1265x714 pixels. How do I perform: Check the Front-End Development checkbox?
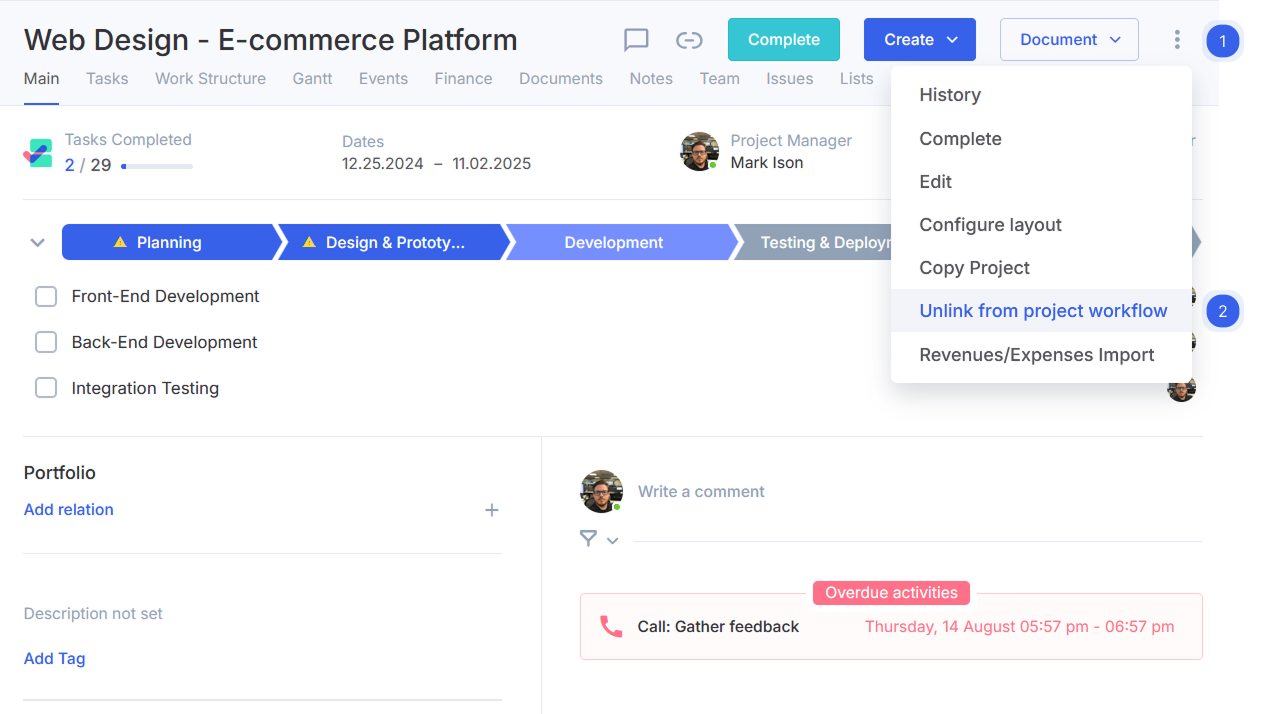[x=46, y=297]
